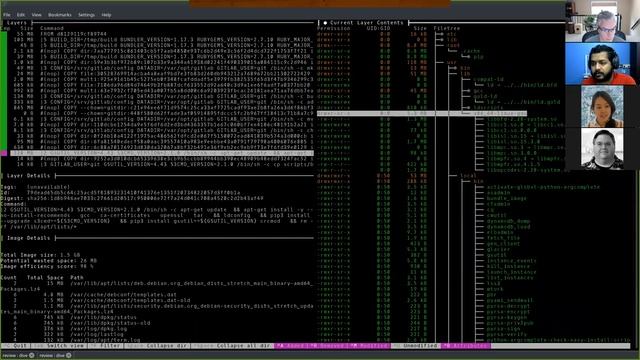
Task: Close the second review dive terminal tab
Action: [69, 355]
